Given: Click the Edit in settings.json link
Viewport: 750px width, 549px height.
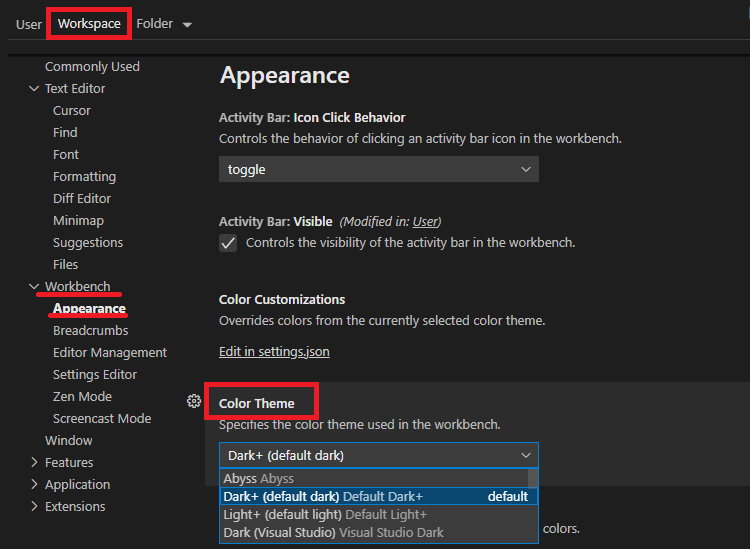Looking at the screenshot, I should (x=274, y=352).
